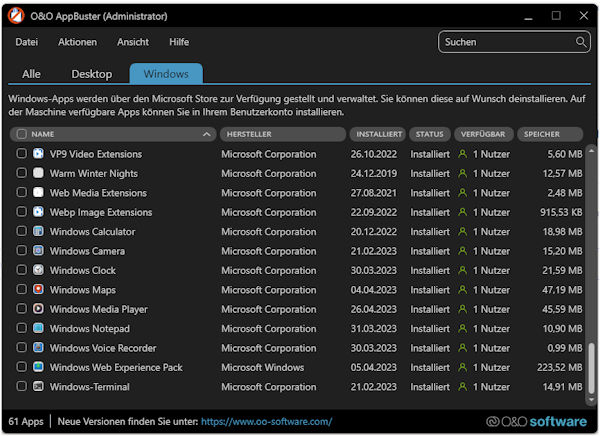
Task: Check the Webp Image Extensions checkbox
Action: pyautogui.click(x=21, y=212)
